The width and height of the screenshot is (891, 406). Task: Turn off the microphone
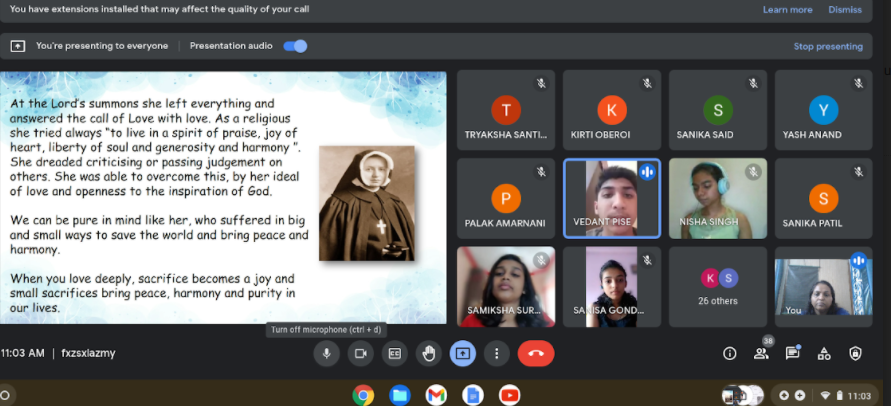pos(326,353)
